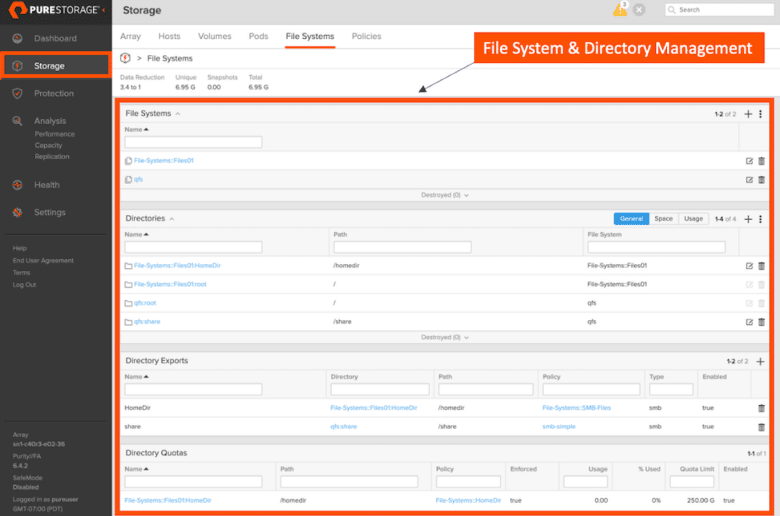Delete the qfs file system
This screenshot has height=516, width=780.
[x=761, y=180]
